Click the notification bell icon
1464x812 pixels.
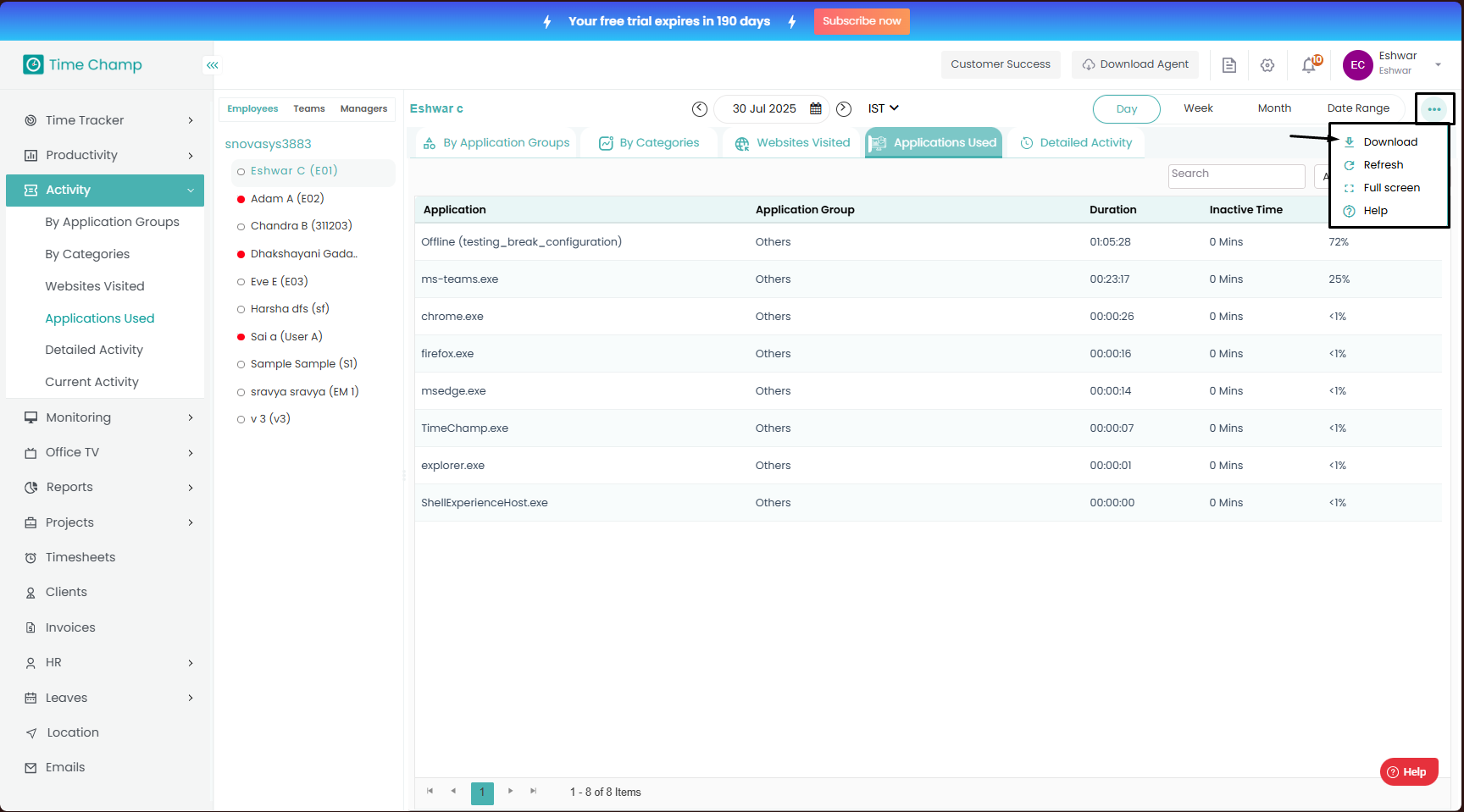[x=1309, y=65]
